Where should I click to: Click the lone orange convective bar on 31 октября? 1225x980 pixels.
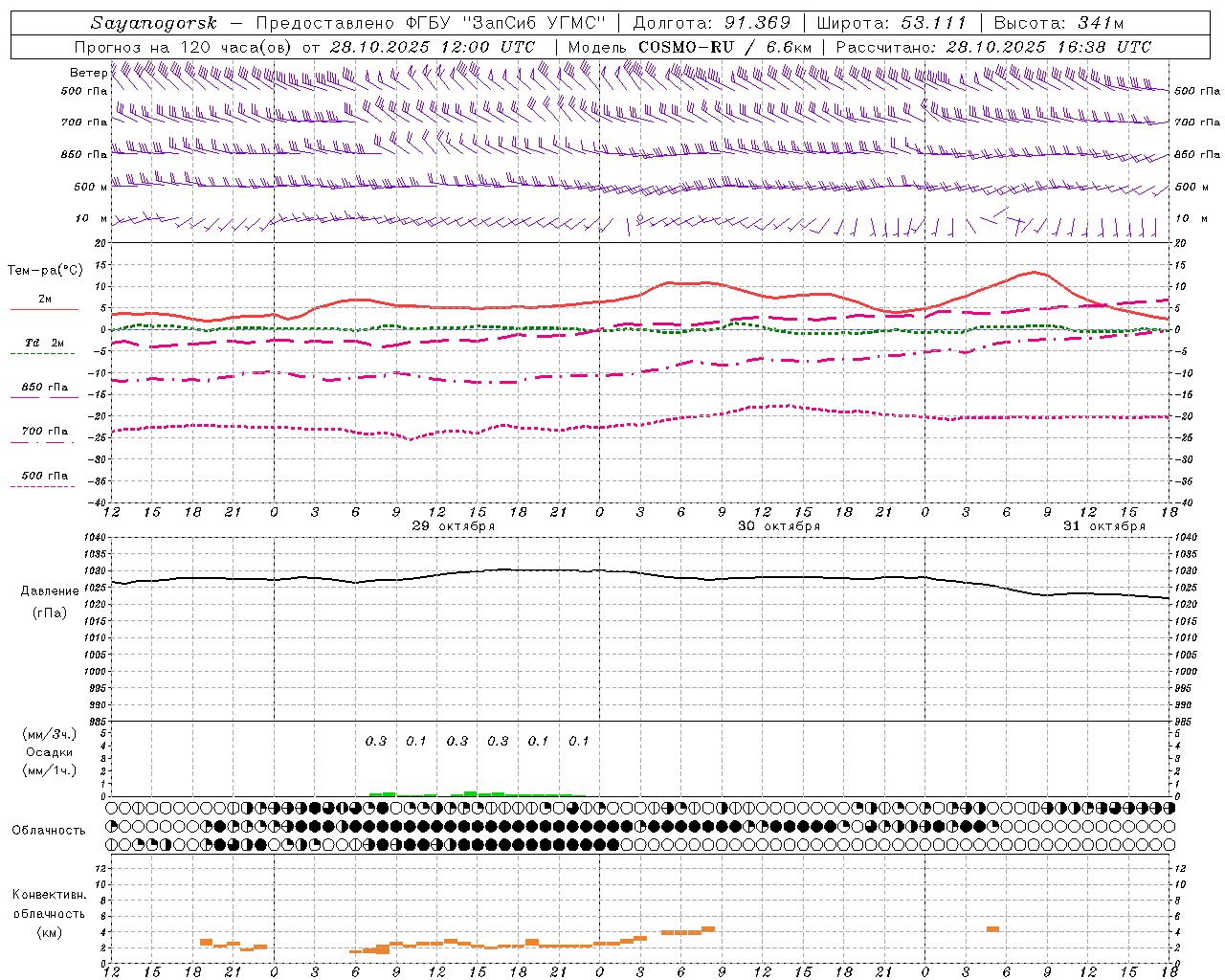point(993,928)
